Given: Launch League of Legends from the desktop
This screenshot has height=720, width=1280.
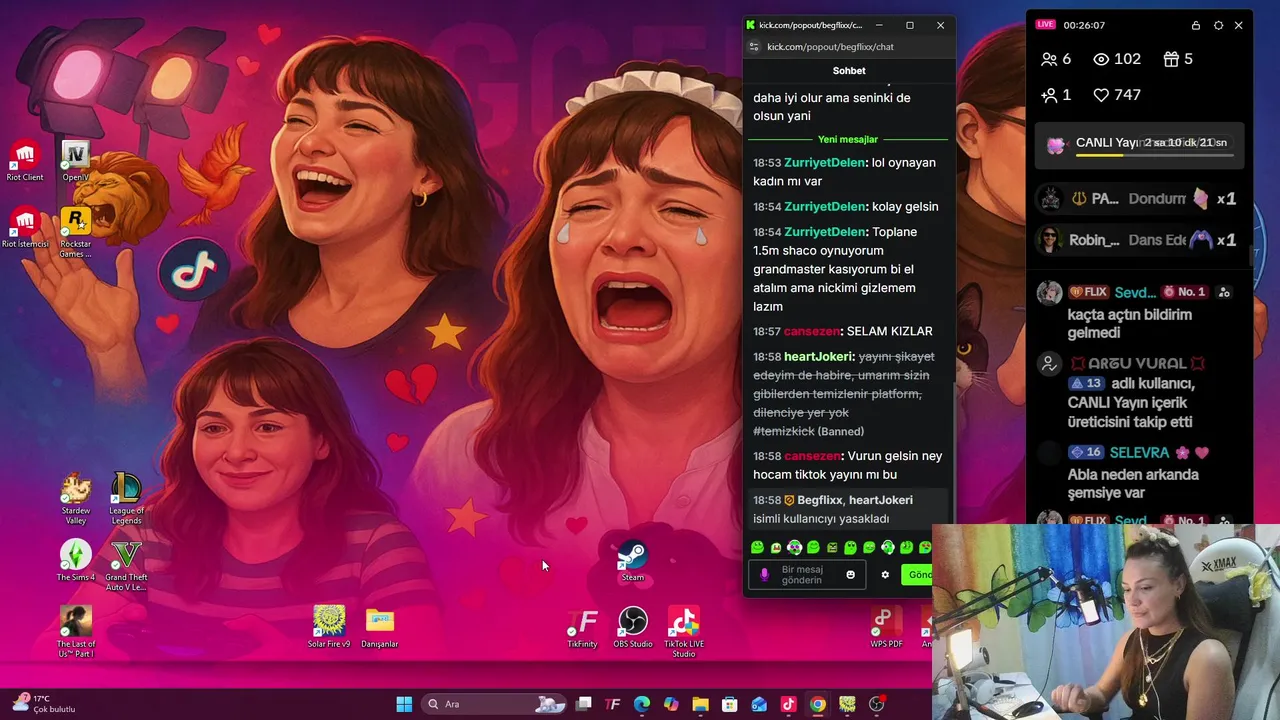Looking at the screenshot, I should (126, 500).
